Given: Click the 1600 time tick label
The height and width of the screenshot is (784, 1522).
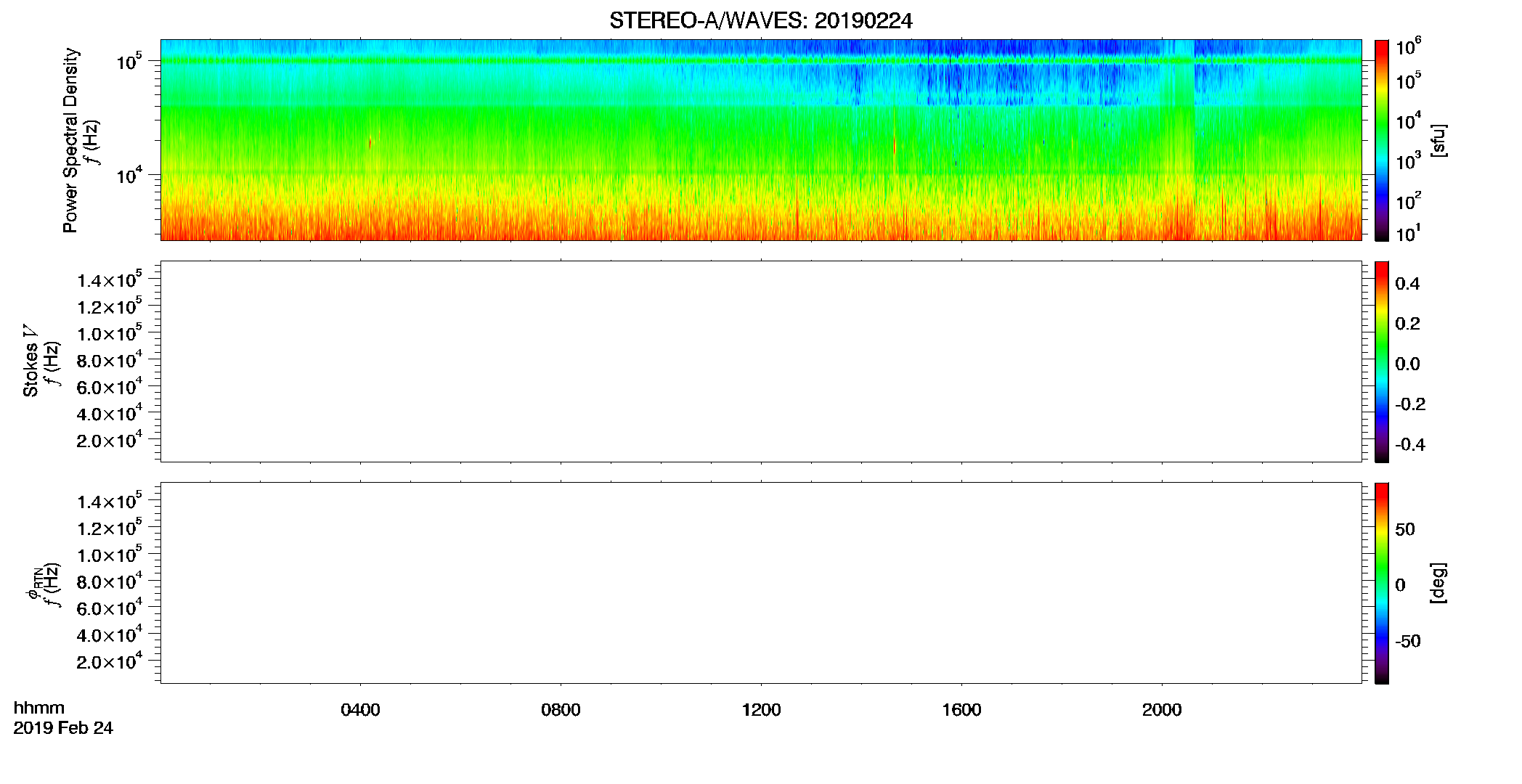Looking at the screenshot, I should tap(961, 710).
